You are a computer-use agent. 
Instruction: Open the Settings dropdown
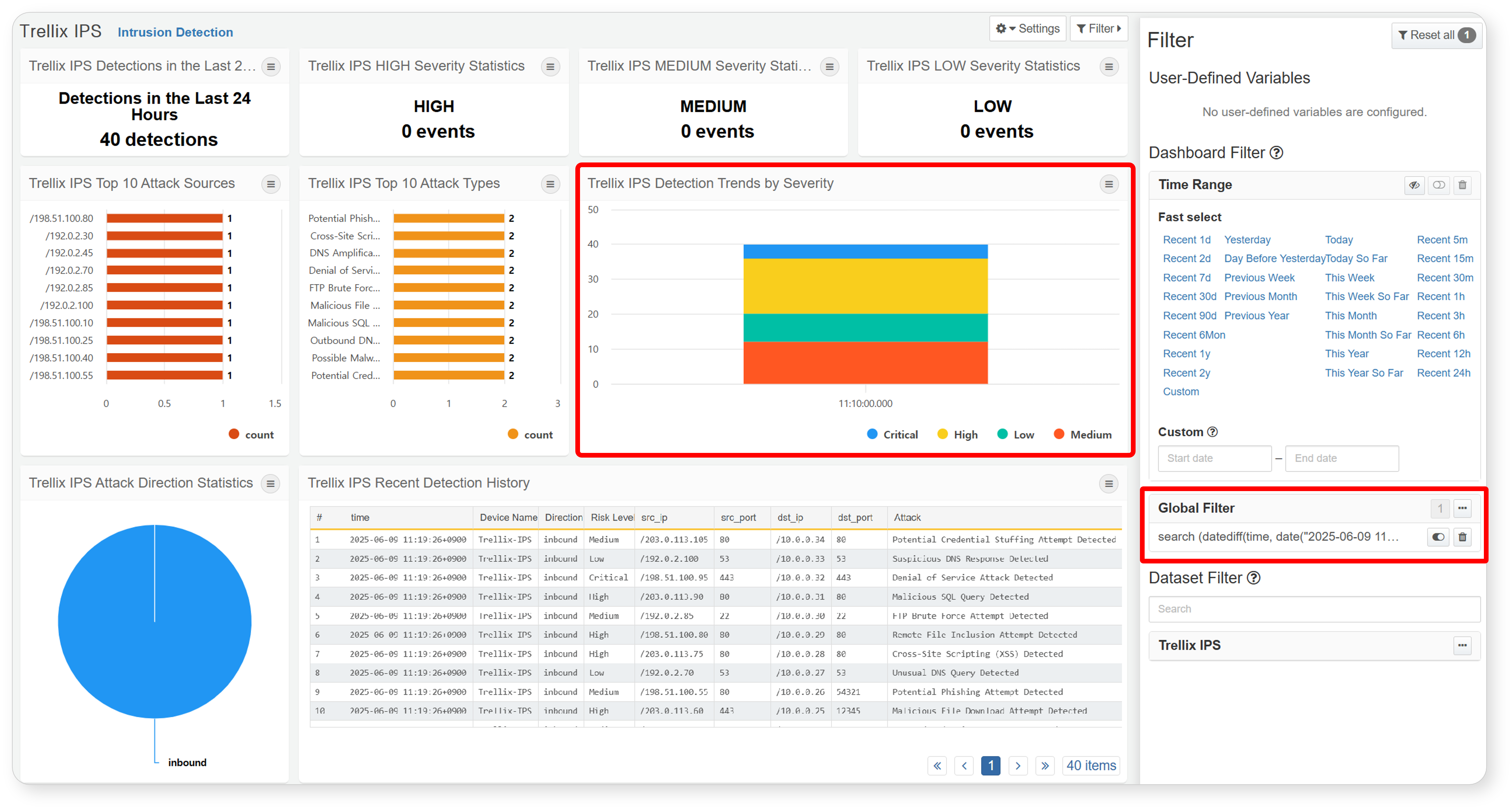pos(1028,29)
